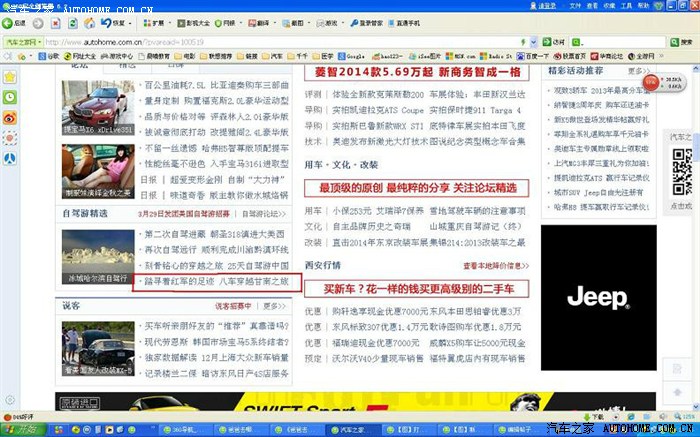Click the Jeep advertisement banner
The height and width of the screenshot is (437, 700).
click(x=598, y=297)
